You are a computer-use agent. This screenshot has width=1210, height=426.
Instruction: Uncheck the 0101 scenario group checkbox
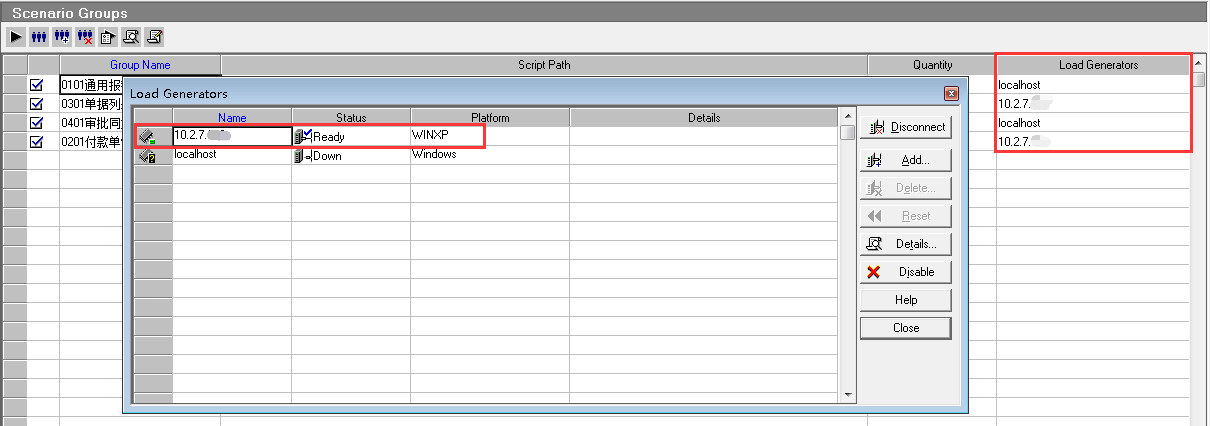[x=37, y=85]
